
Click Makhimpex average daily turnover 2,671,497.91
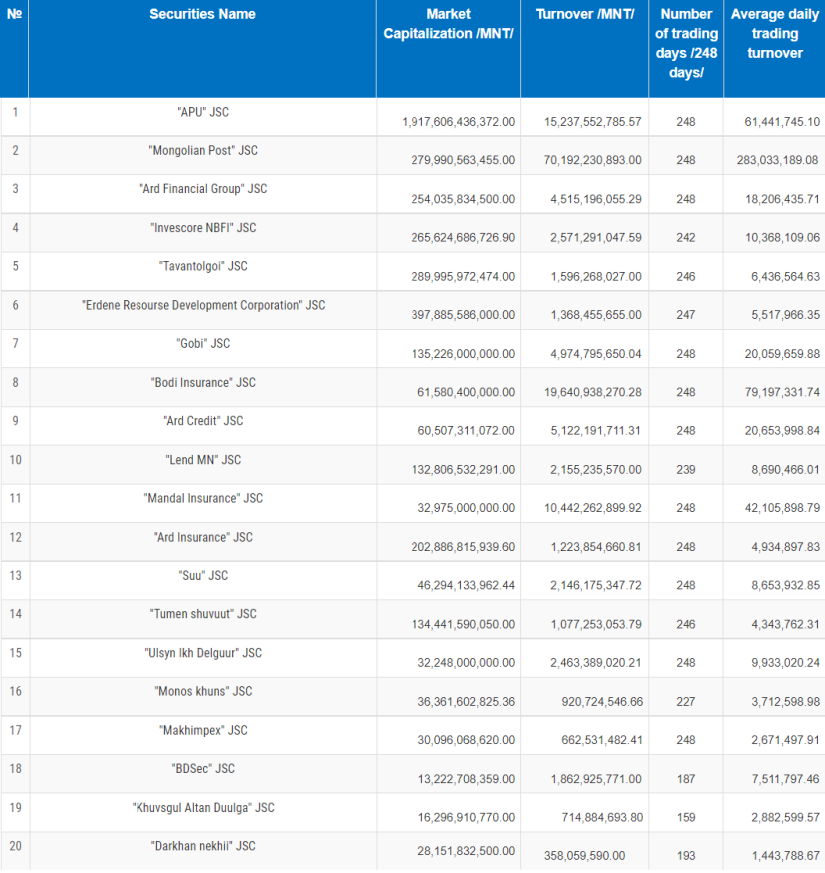pyautogui.click(x=785, y=740)
